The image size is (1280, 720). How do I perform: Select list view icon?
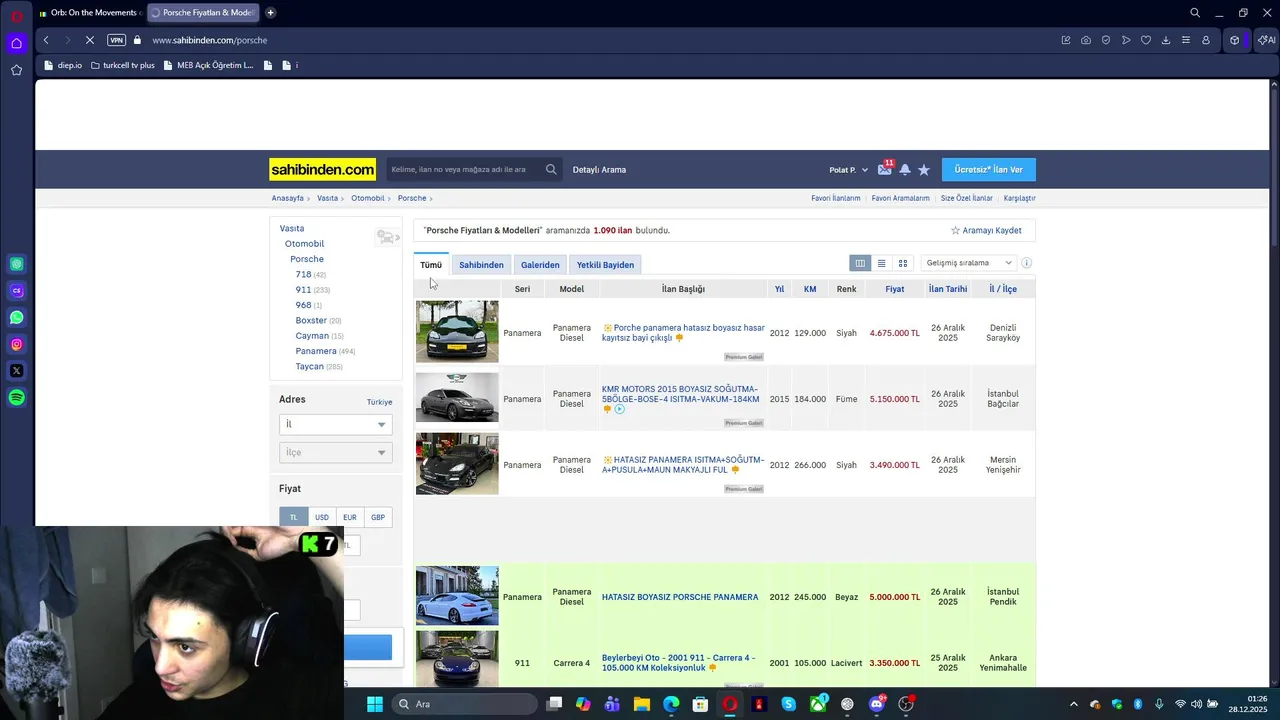pos(881,263)
